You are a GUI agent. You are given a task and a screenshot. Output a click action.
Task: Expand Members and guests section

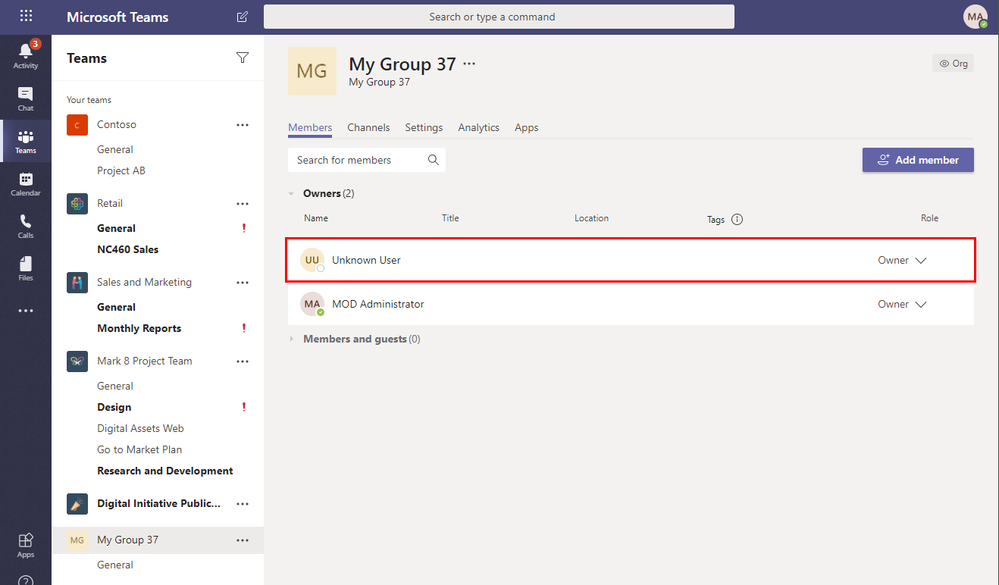coord(291,339)
